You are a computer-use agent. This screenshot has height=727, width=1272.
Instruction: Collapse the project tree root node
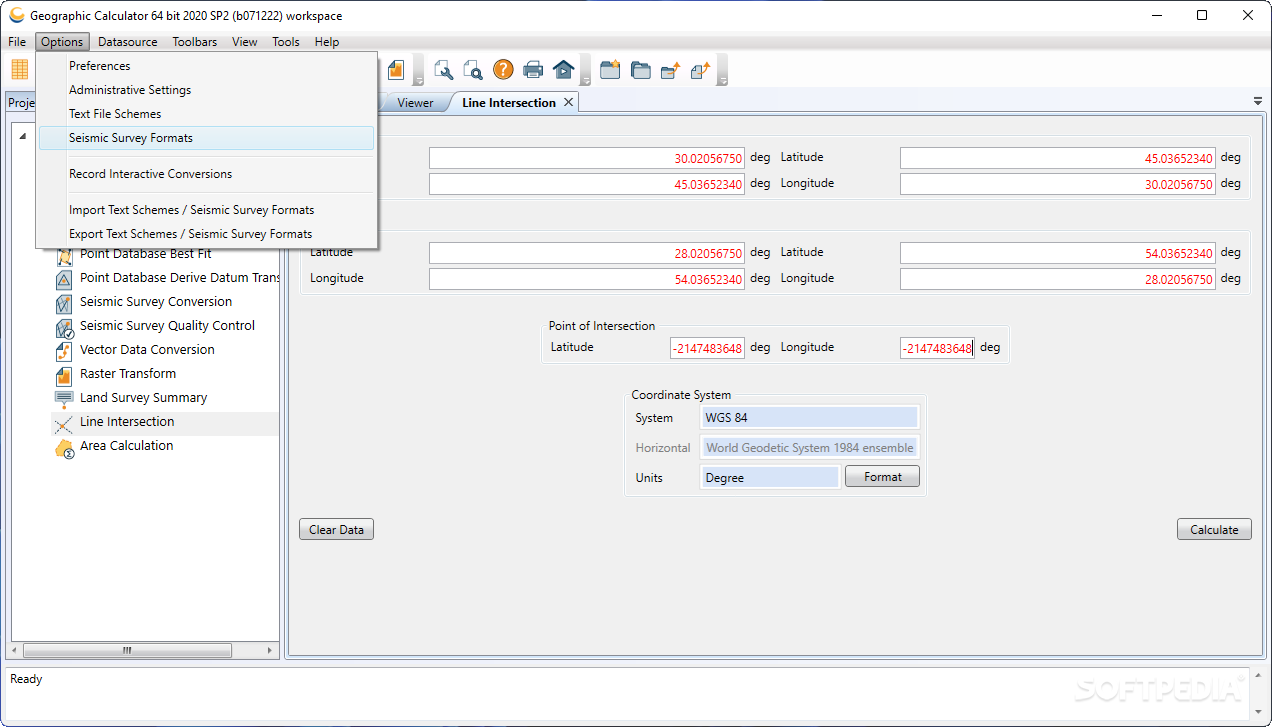(x=22, y=137)
